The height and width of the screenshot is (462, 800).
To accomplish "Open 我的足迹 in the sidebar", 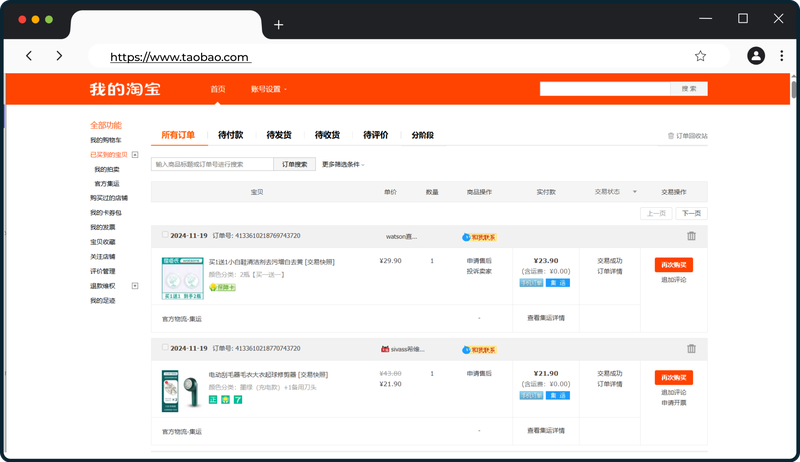I will 103,300.
